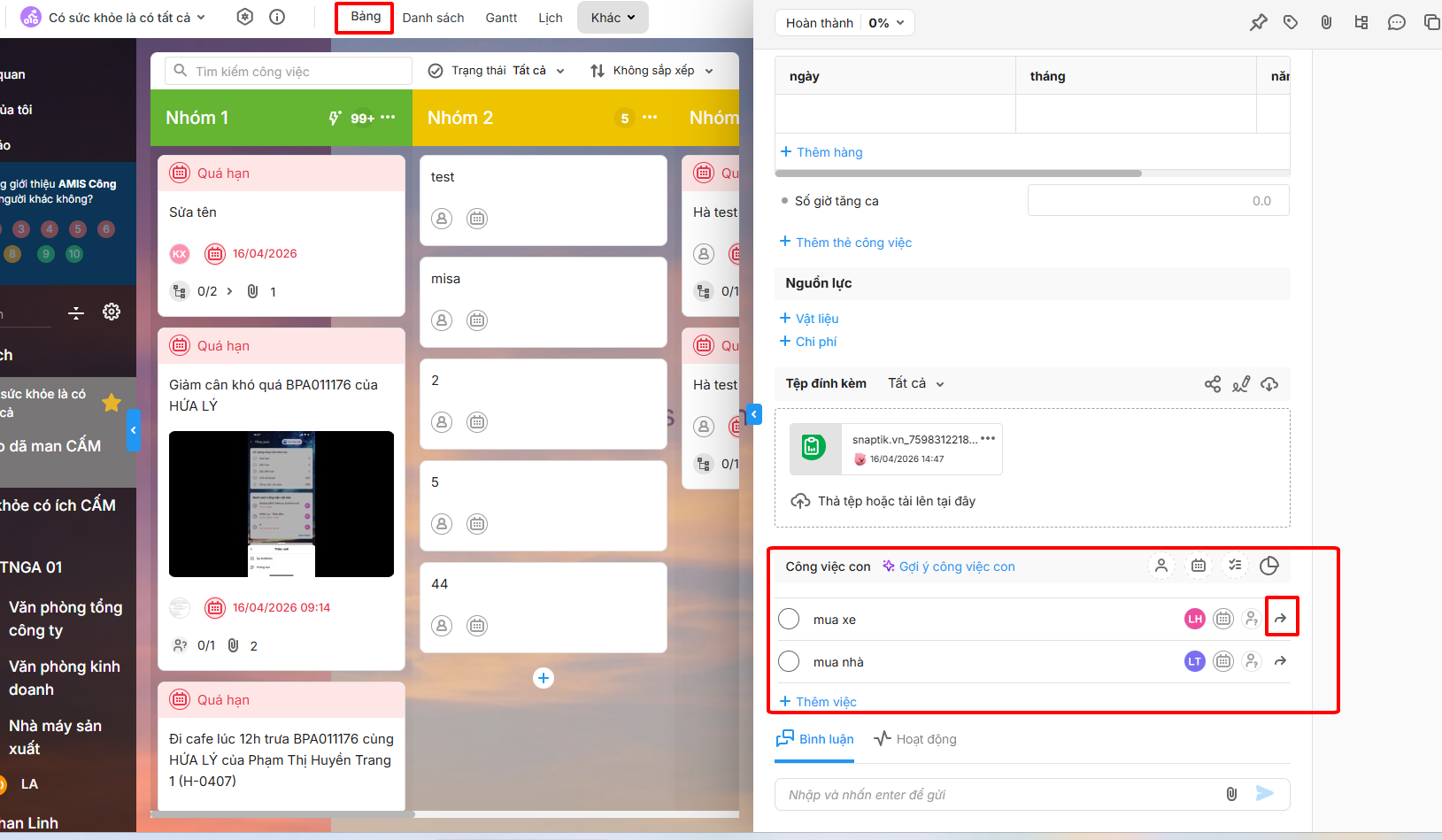Open the Hoạt động tab

click(x=915, y=739)
